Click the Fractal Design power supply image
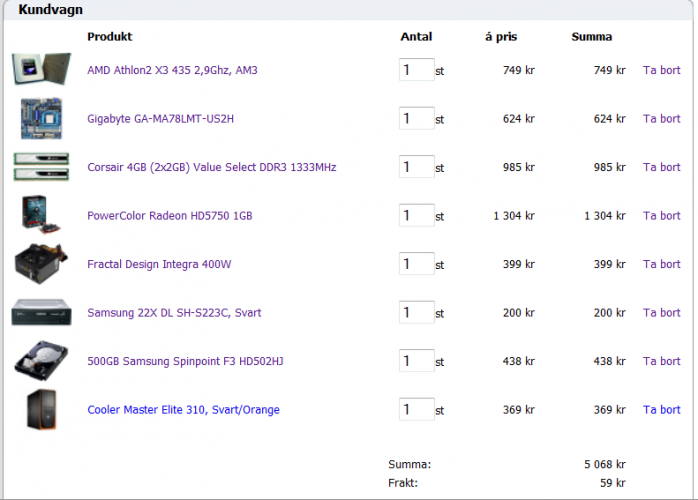This screenshot has height=500, width=698. tap(41, 264)
